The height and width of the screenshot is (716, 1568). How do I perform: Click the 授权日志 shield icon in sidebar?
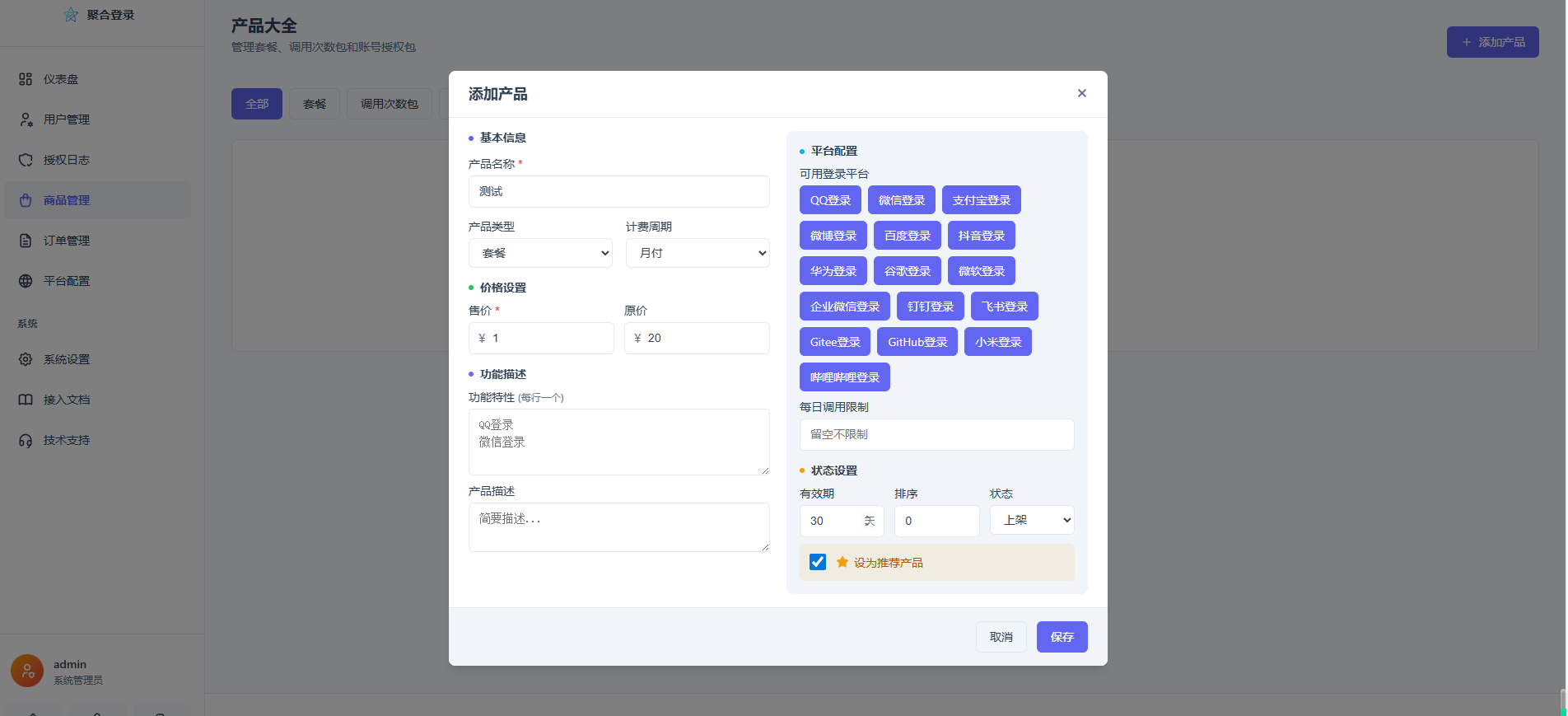26,160
